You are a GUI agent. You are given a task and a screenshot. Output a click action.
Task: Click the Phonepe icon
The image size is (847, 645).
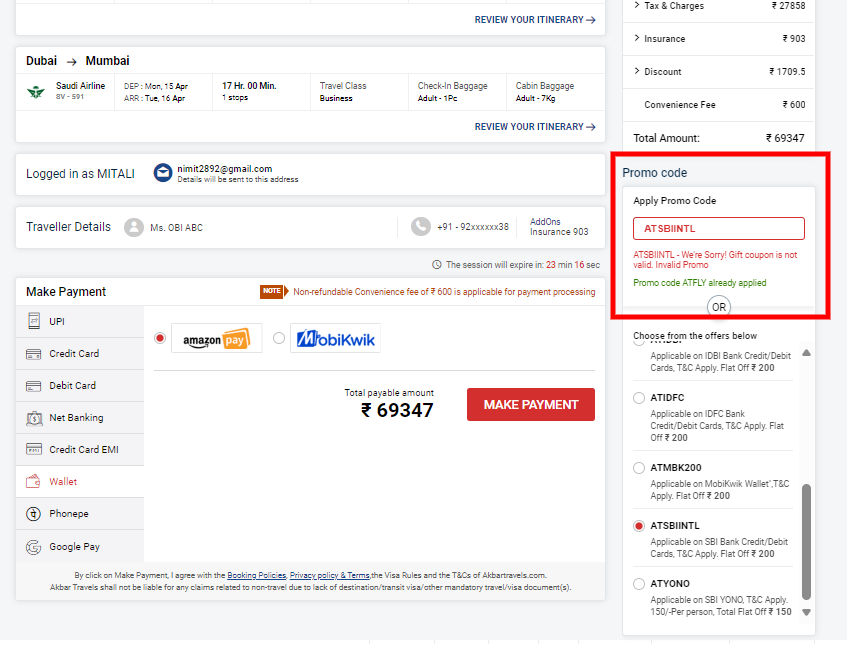point(33,514)
